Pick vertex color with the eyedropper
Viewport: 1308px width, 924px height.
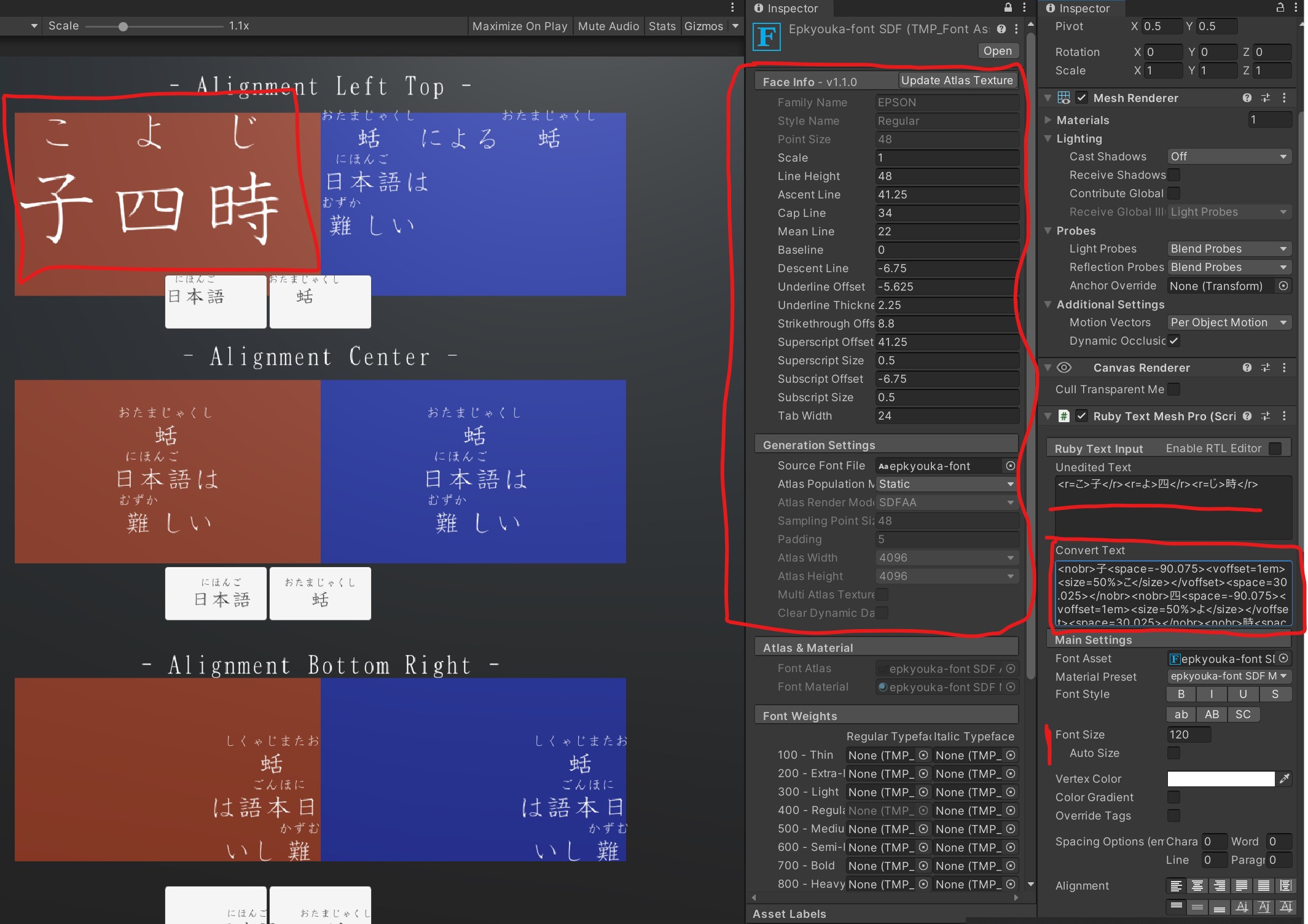pyautogui.click(x=1285, y=778)
